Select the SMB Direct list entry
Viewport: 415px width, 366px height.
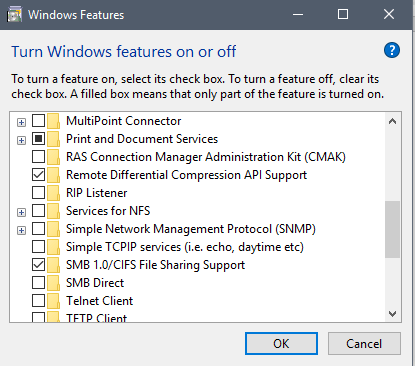pos(95,283)
